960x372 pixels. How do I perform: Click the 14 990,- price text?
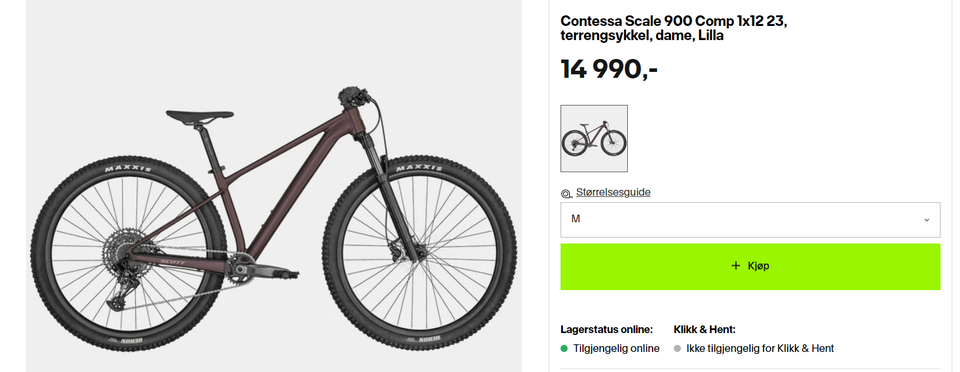pyautogui.click(x=609, y=69)
